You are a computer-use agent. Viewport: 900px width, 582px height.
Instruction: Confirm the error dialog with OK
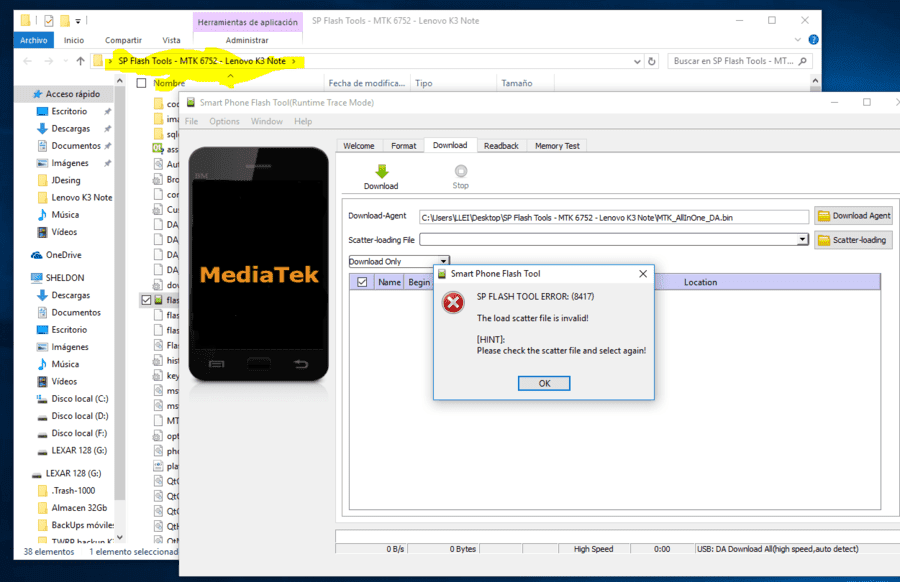click(544, 383)
